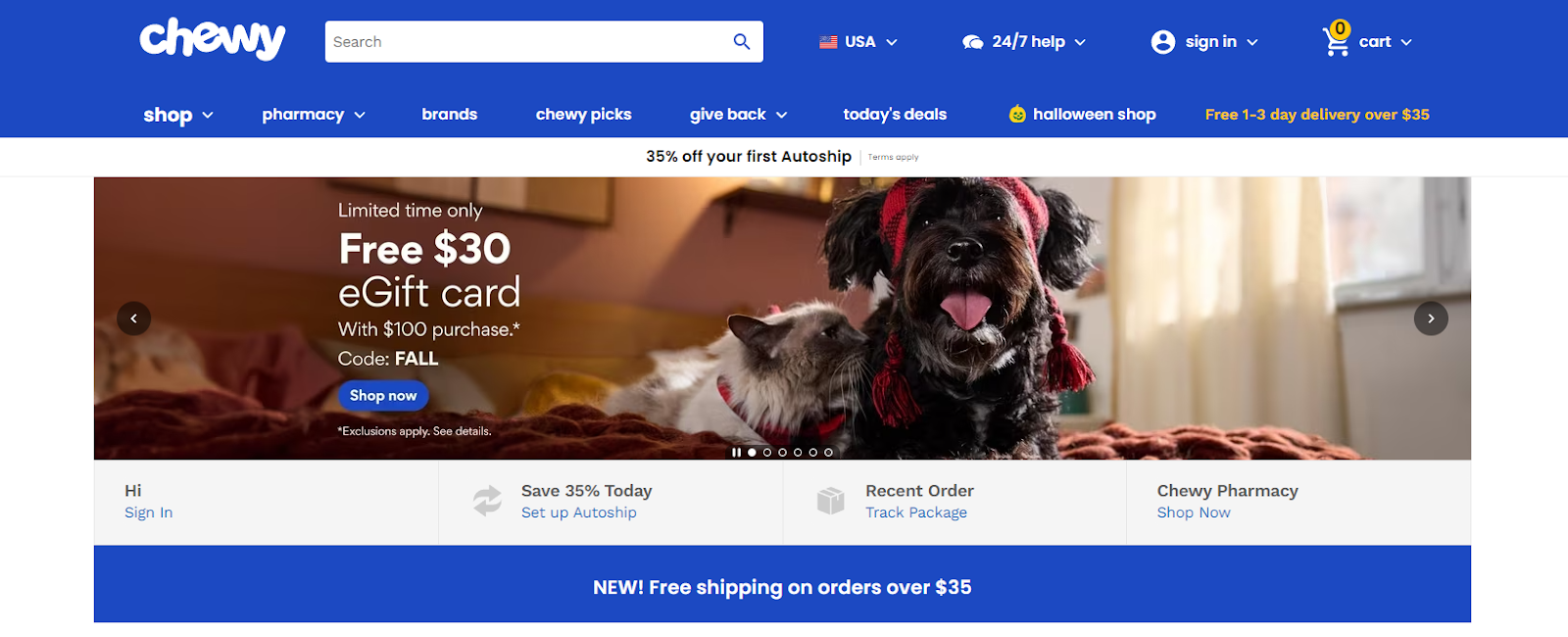Go to next banner slide arrow

point(1431,318)
